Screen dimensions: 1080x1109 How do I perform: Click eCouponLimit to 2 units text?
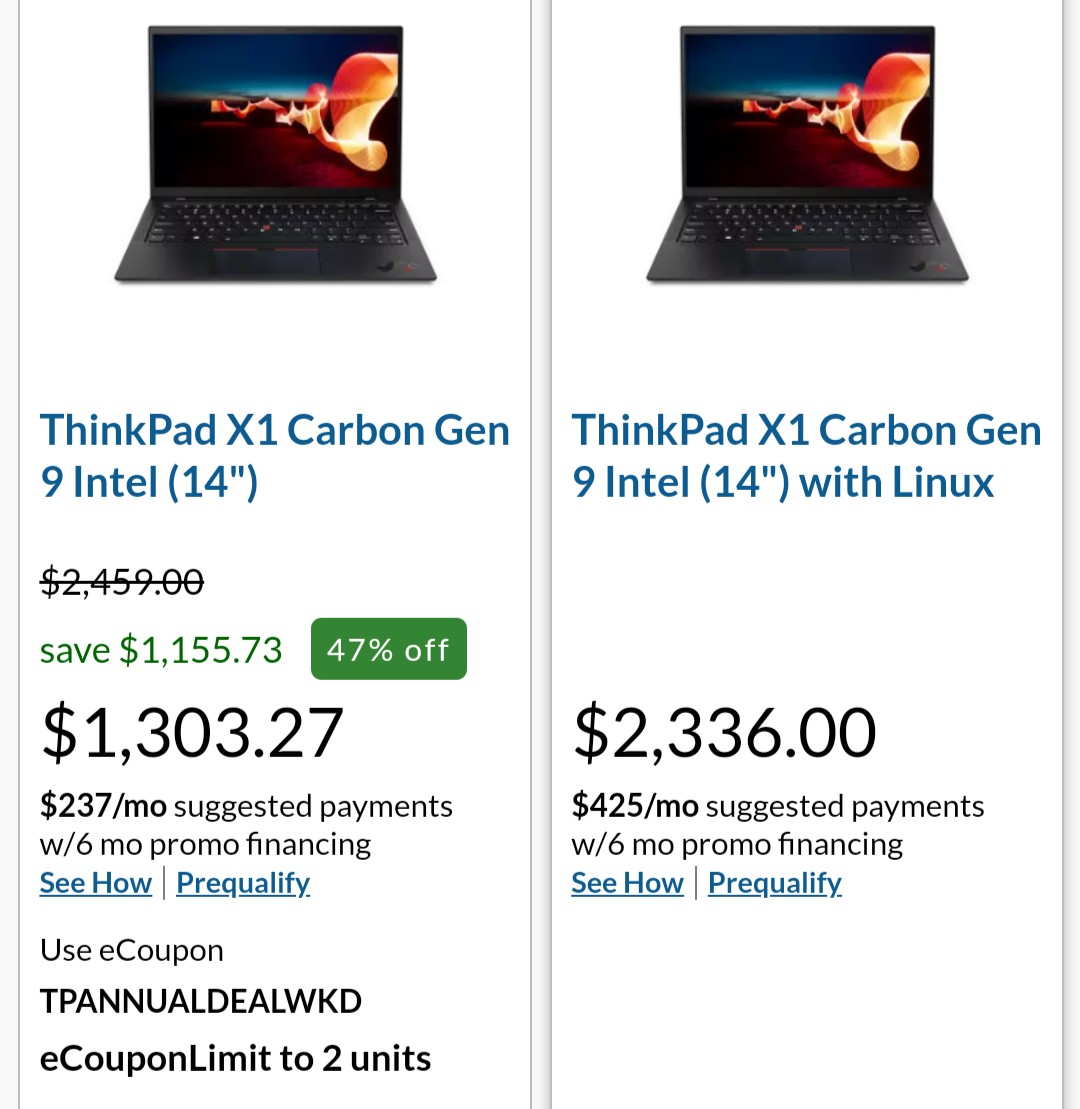point(235,1058)
